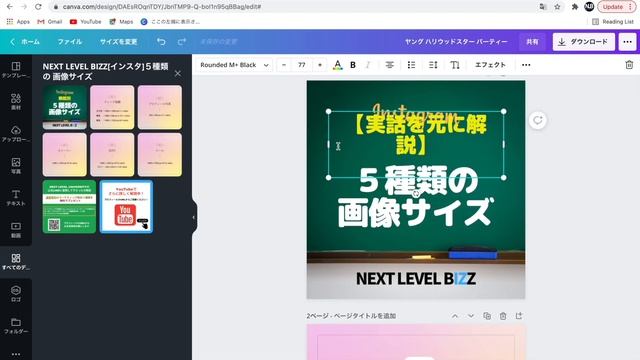Bookmark this page with star icon
This screenshot has height=360, width=640.
click(x=557, y=7)
